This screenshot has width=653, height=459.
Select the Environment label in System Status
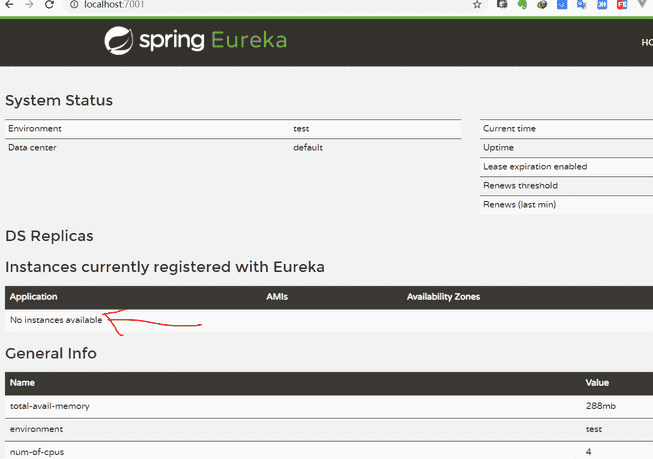tap(35, 129)
